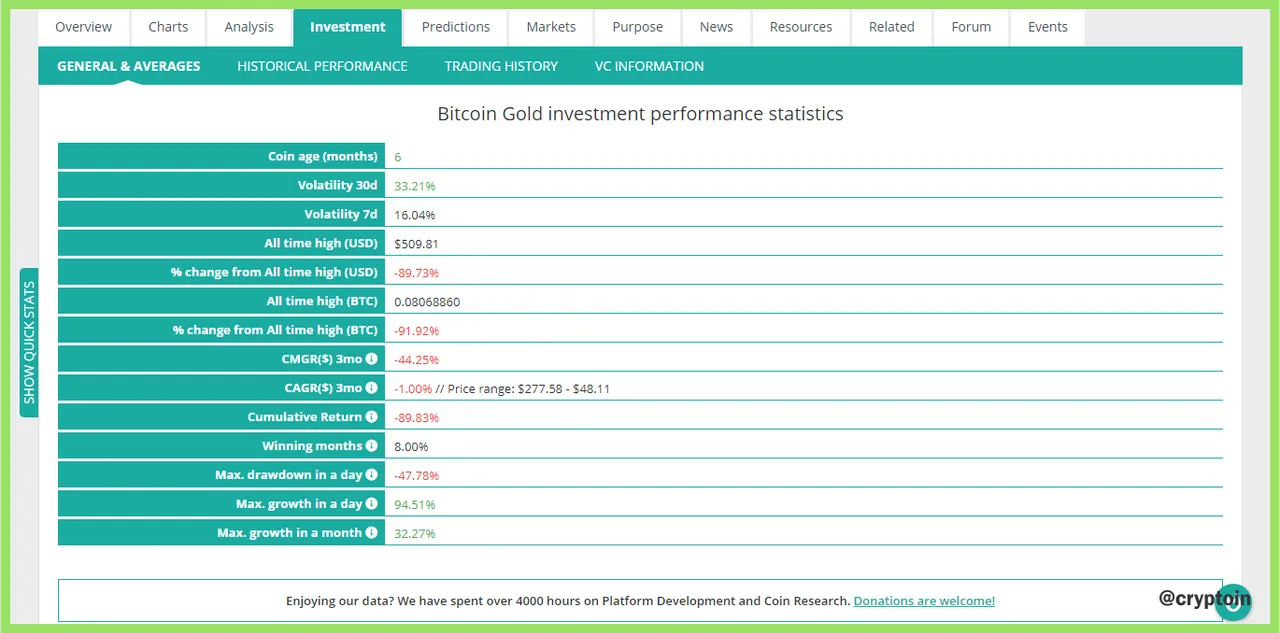
Task: Click the -91.92% change from BTC high
Action: 417,331
